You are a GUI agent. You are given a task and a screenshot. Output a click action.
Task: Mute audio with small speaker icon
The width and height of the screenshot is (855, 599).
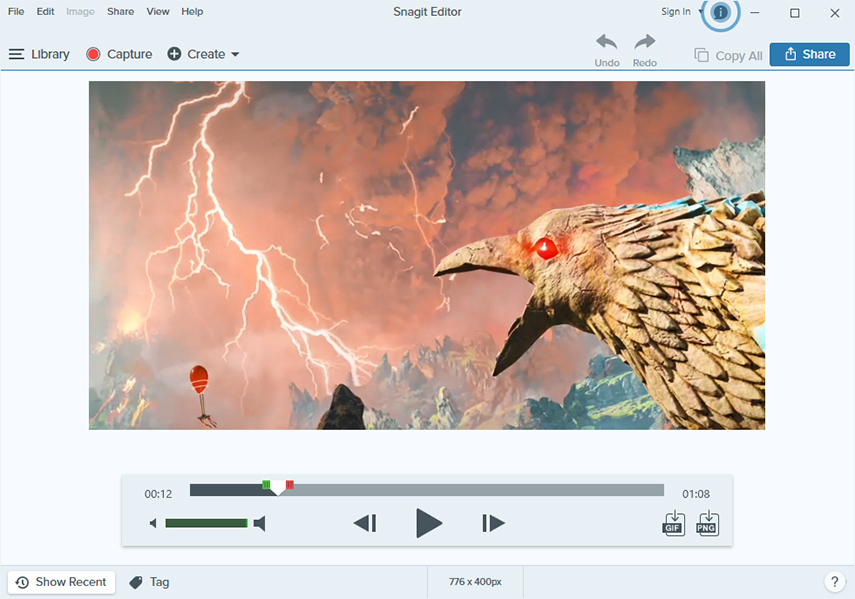pos(153,523)
